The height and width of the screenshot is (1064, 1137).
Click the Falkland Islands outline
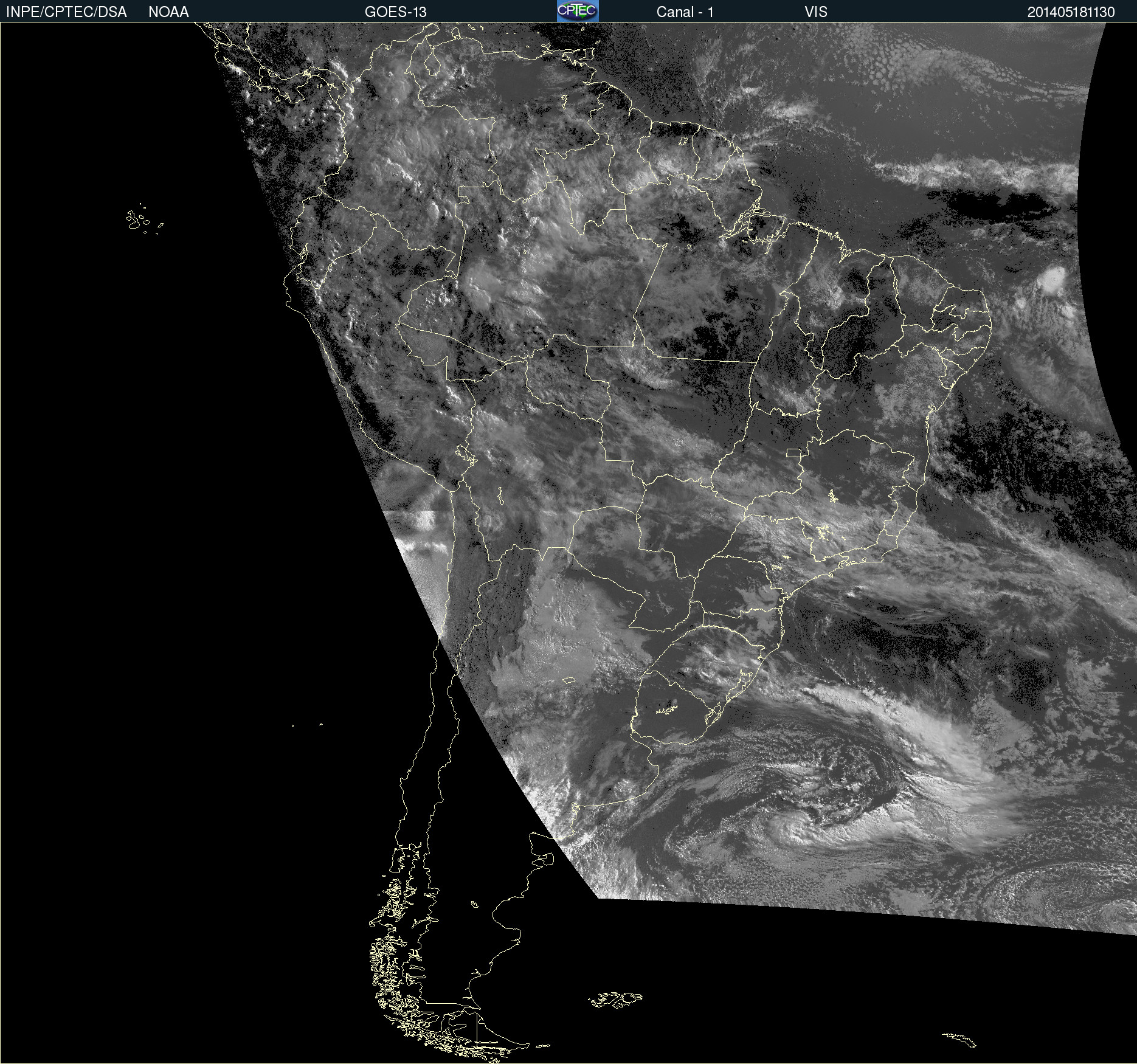(615, 1000)
